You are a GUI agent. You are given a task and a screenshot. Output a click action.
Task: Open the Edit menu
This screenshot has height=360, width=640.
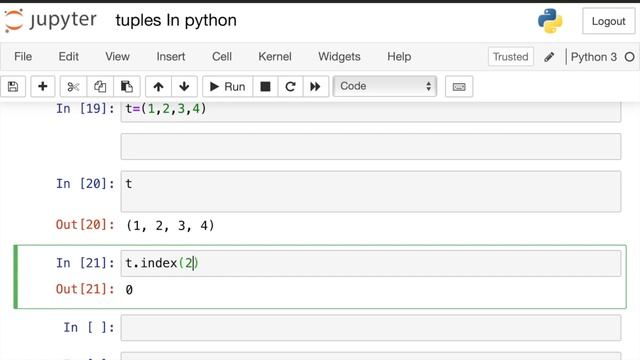point(69,56)
